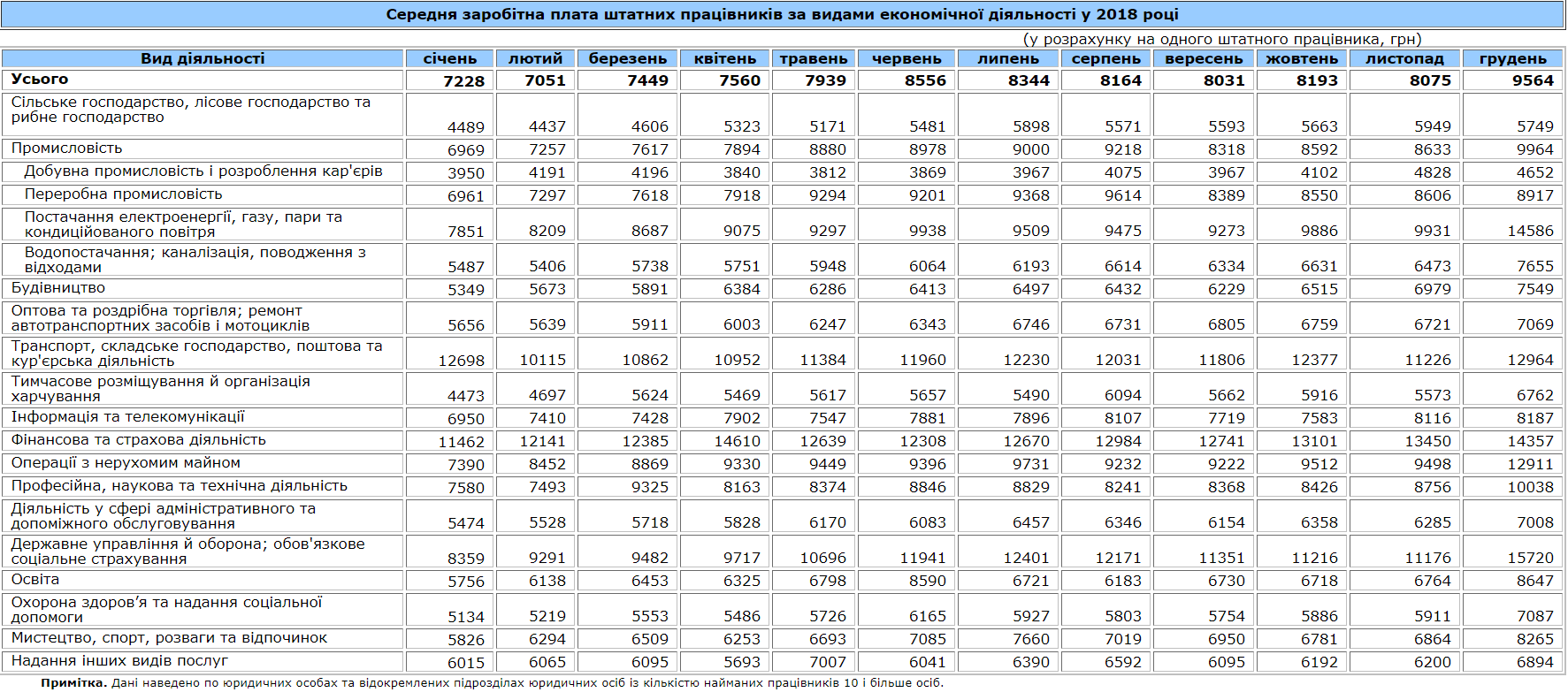Select the 'Усього' row label
1568x700 pixels.
(40, 80)
